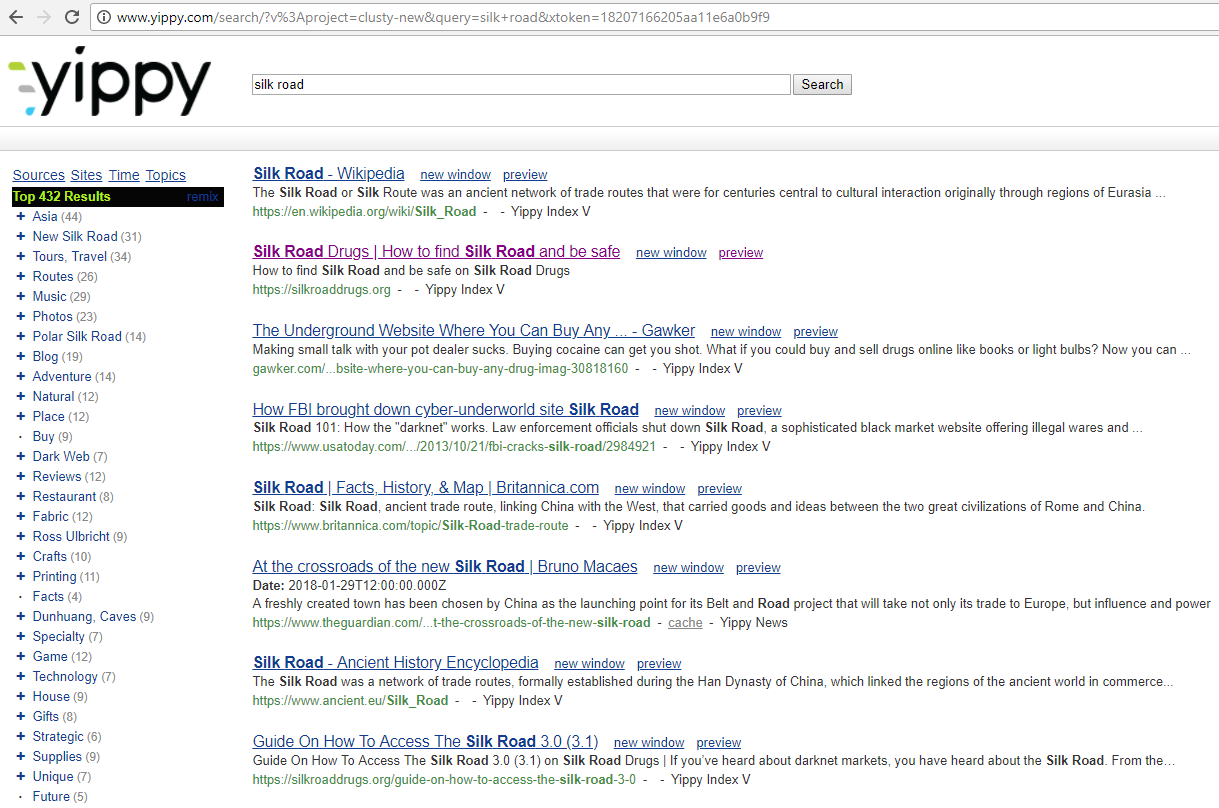Switch to the Topics tab
Viewport: 1219px width, 808px height.
click(x=166, y=175)
